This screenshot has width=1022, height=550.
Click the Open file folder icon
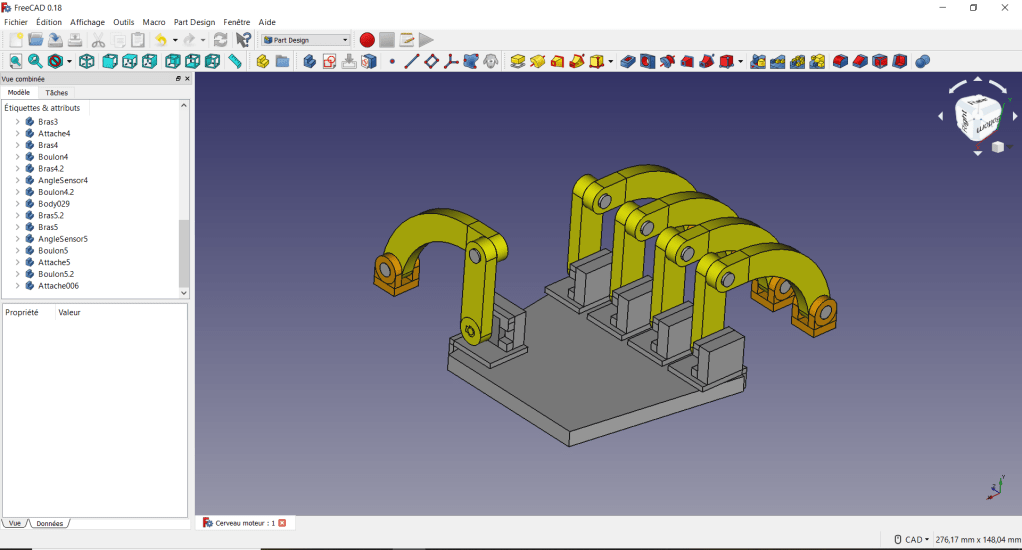pyautogui.click(x=35, y=40)
